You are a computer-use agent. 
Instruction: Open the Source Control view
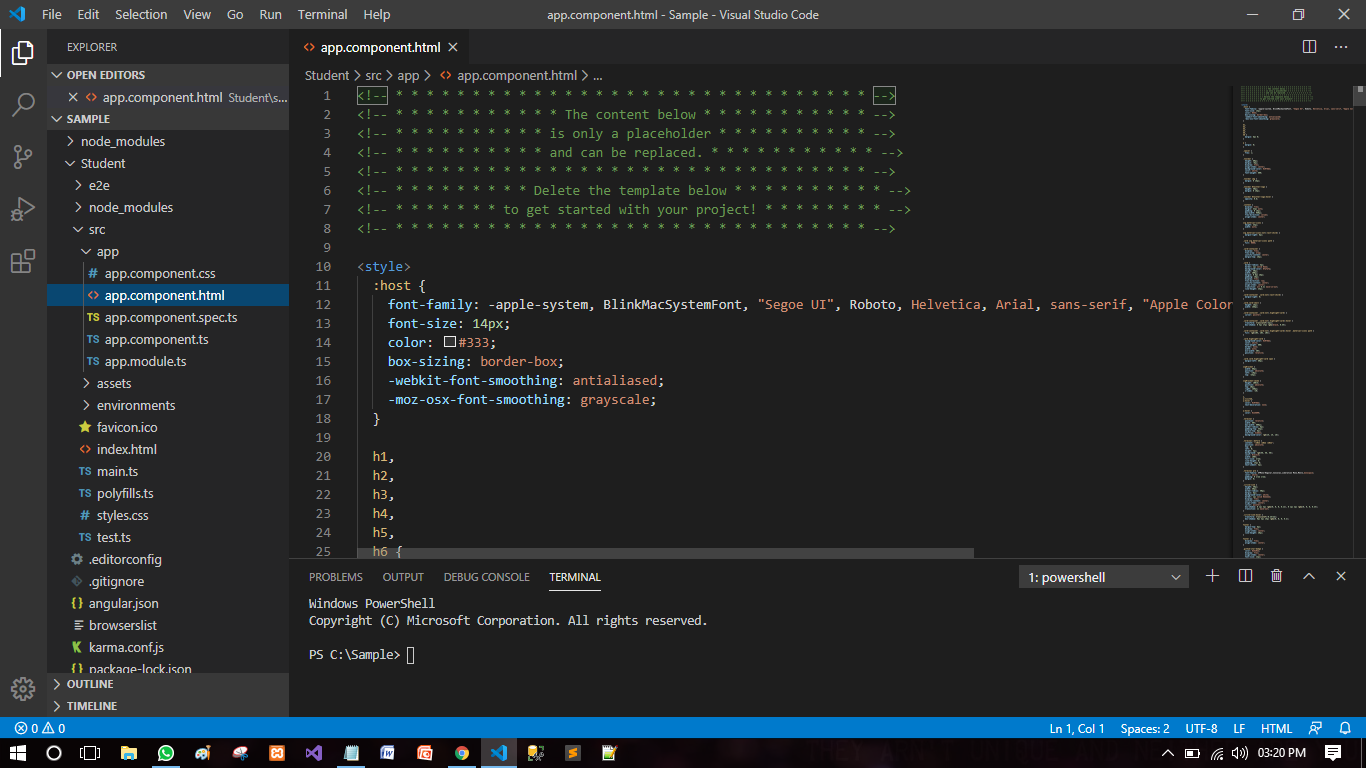point(23,156)
